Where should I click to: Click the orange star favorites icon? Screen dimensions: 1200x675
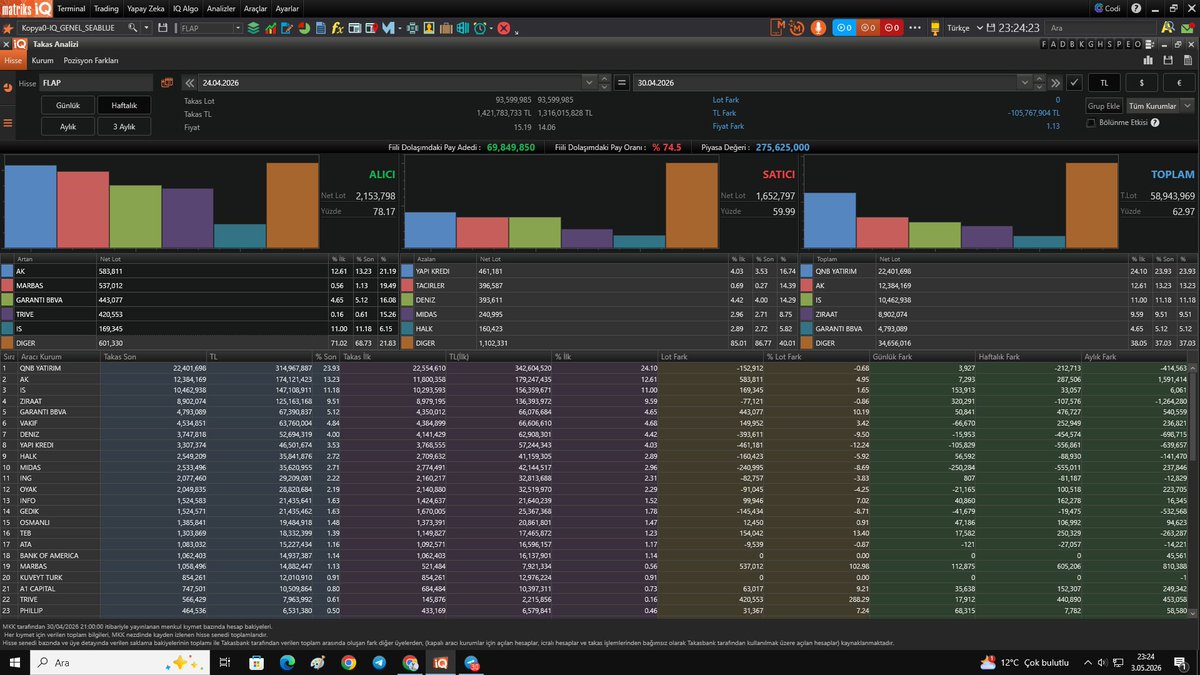[x=8, y=29]
